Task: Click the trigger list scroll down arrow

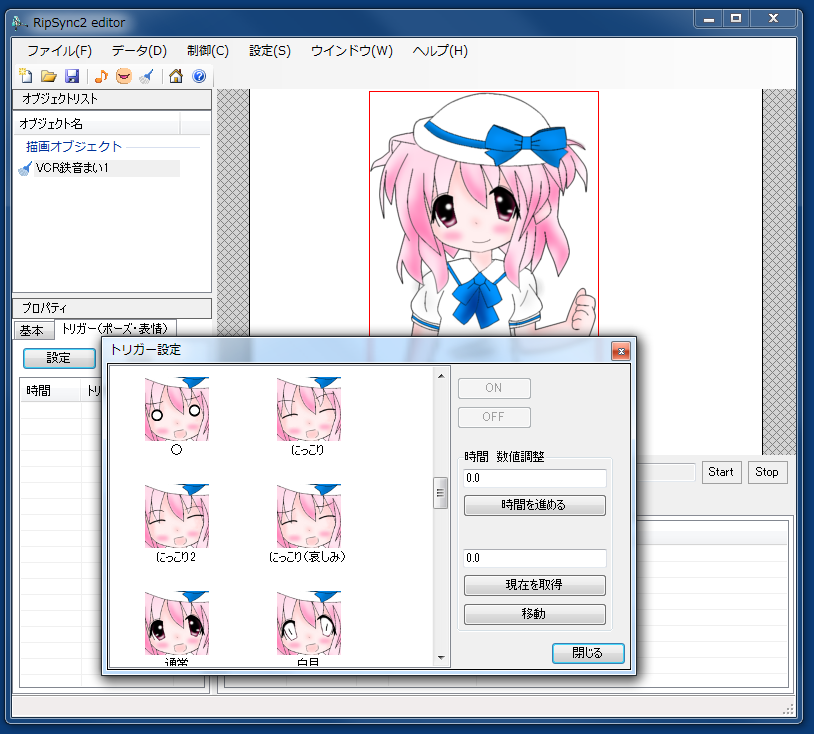Action: click(x=441, y=658)
